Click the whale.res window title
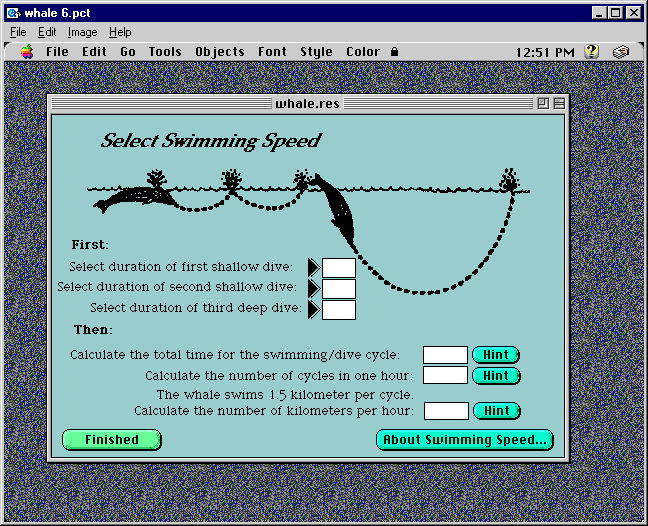 [x=307, y=103]
